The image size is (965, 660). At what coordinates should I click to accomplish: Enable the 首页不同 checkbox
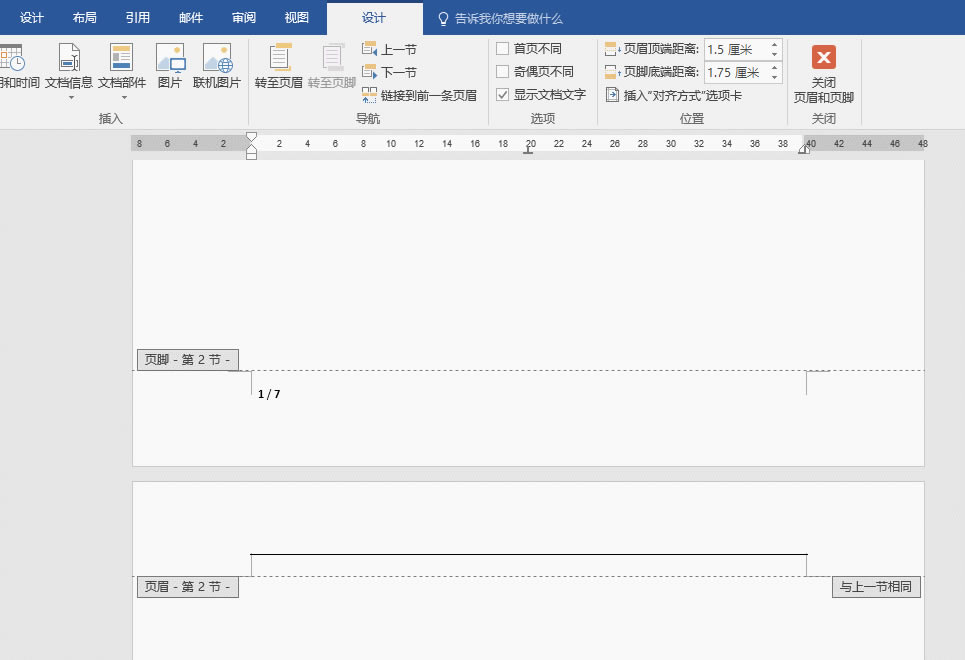click(x=503, y=49)
